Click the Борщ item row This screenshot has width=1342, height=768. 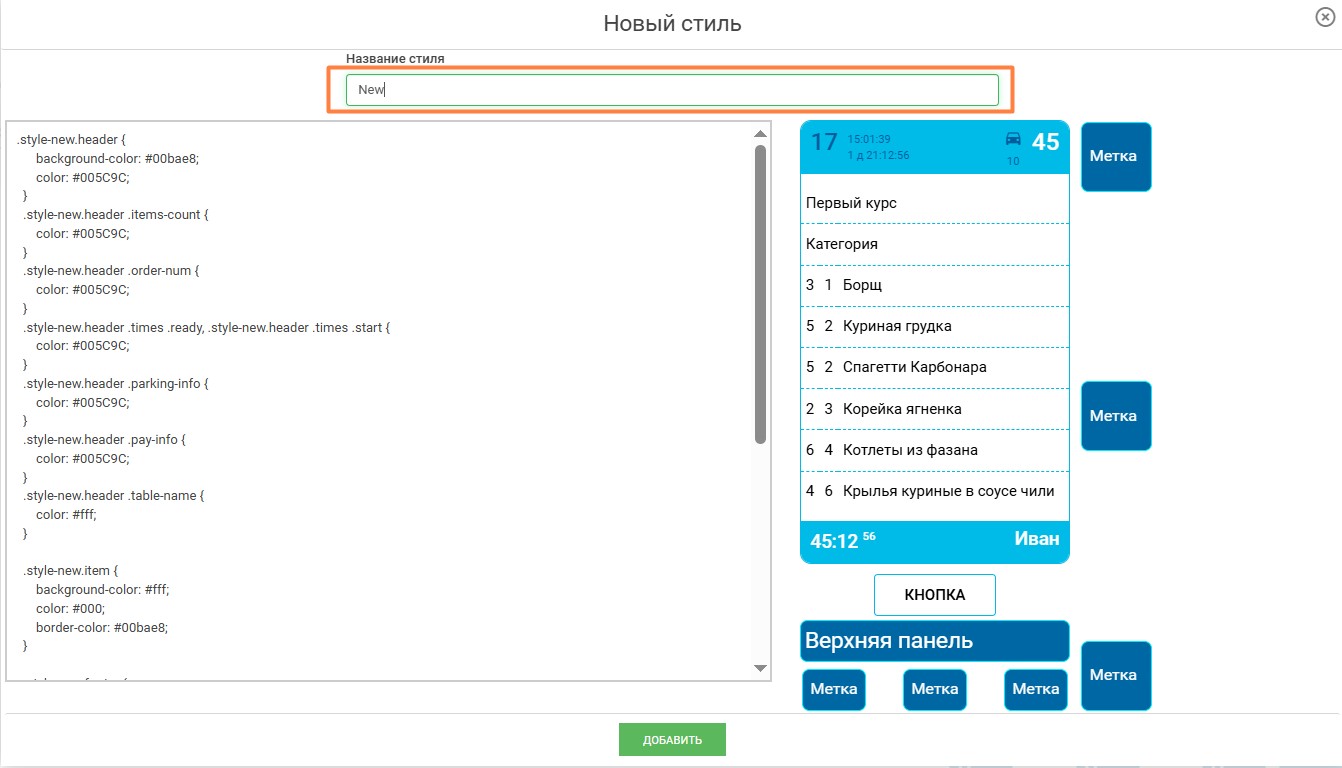934,285
